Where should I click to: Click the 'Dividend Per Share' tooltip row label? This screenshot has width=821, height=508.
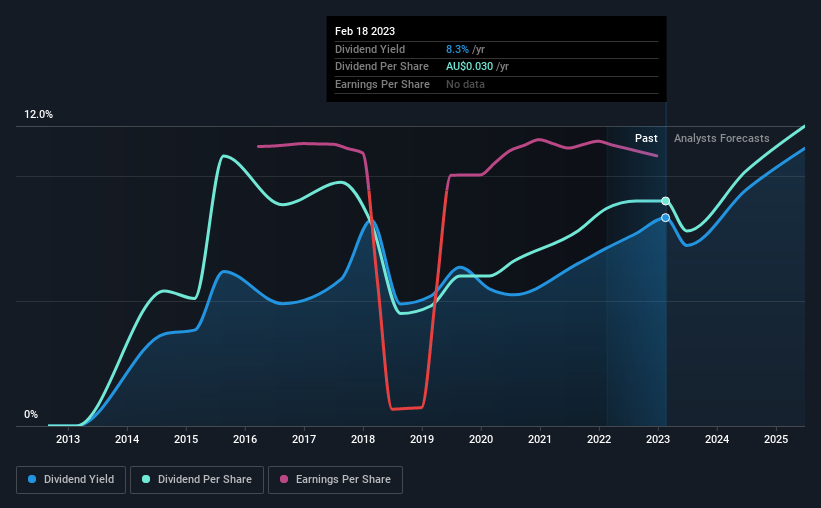[x=382, y=67]
